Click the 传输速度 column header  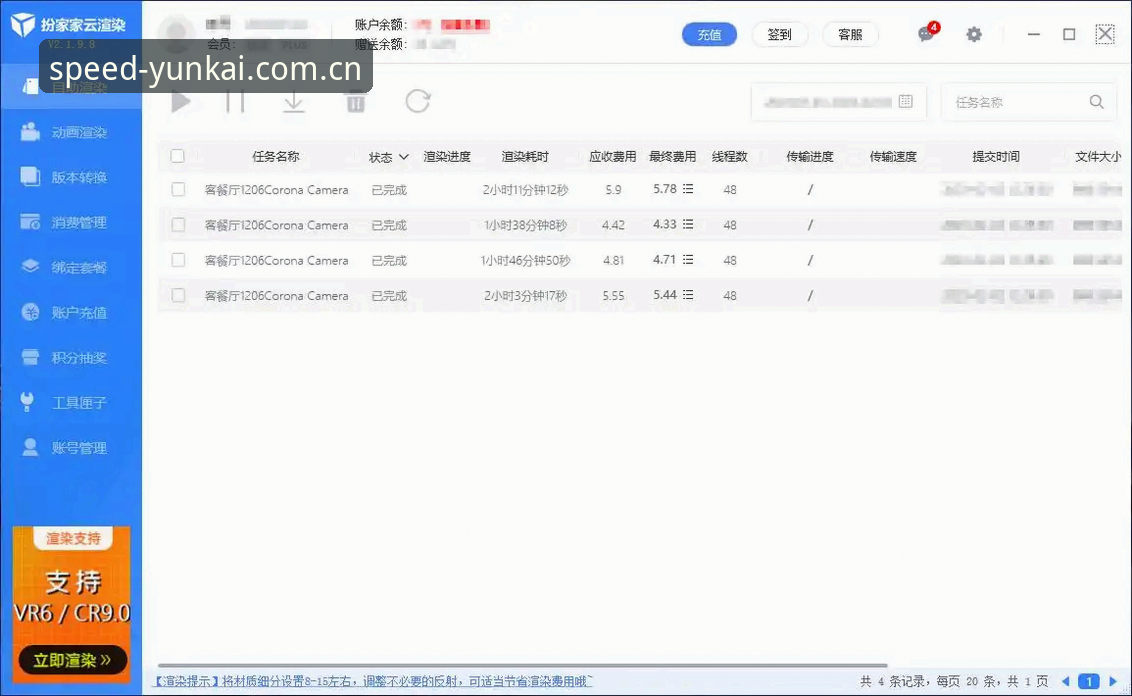pos(893,157)
